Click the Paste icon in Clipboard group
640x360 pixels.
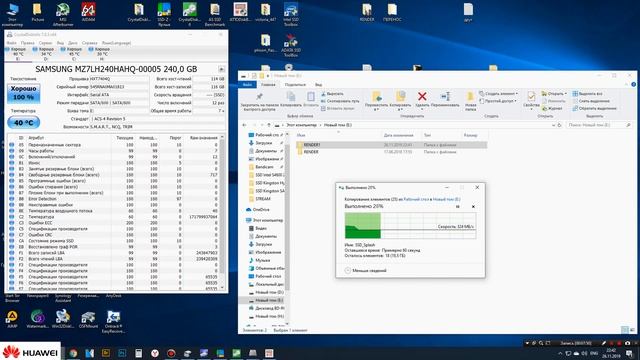coord(311,97)
